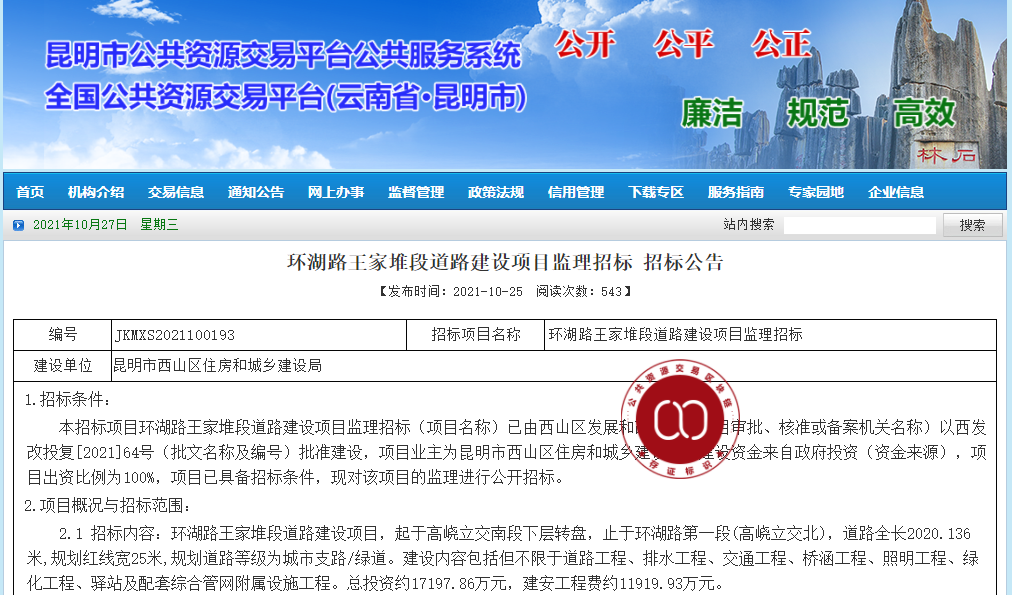Click the 林石 stone forest logo image
The image size is (1012, 595).
tap(945, 155)
